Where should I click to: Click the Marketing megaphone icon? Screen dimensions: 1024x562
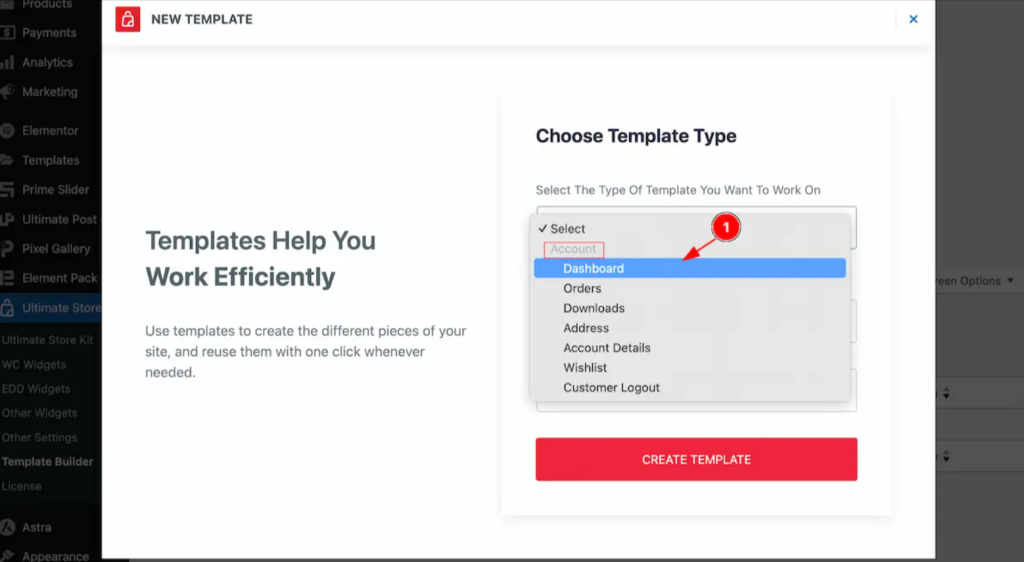tap(7, 92)
